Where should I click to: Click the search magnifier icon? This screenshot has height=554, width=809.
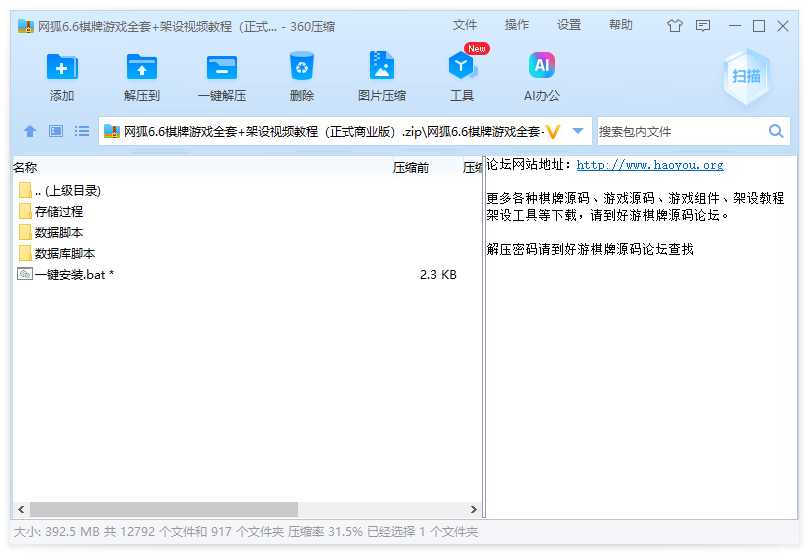pyautogui.click(x=776, y=131)
